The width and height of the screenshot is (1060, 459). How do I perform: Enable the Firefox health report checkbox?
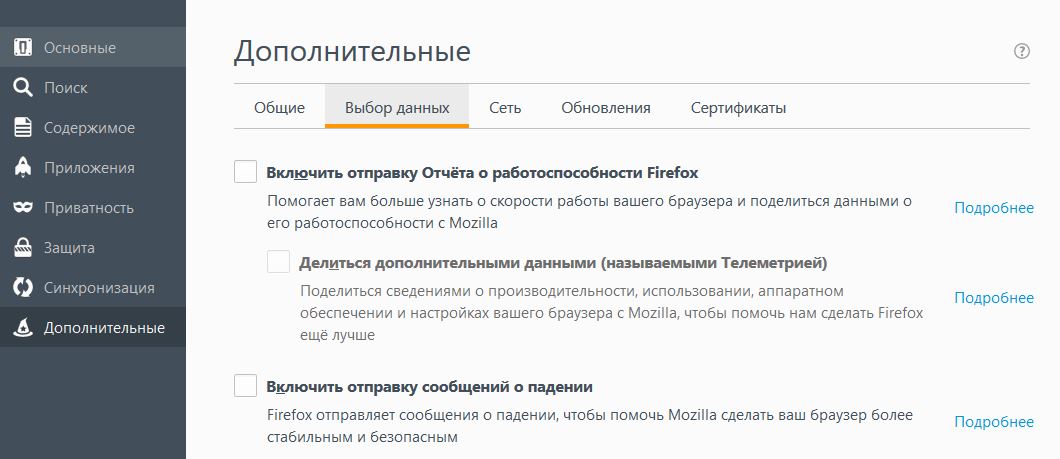pyautogui.click(x=245, y=172)
